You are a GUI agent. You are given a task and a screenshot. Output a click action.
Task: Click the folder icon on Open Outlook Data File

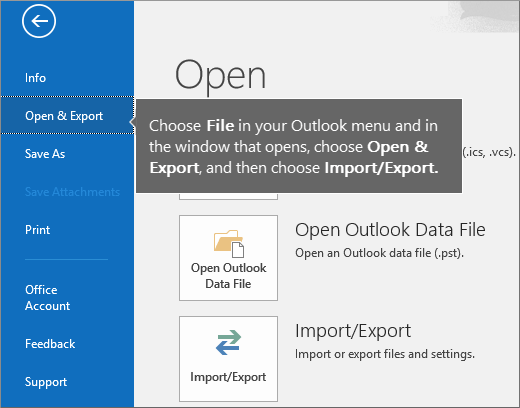(229, 243)
